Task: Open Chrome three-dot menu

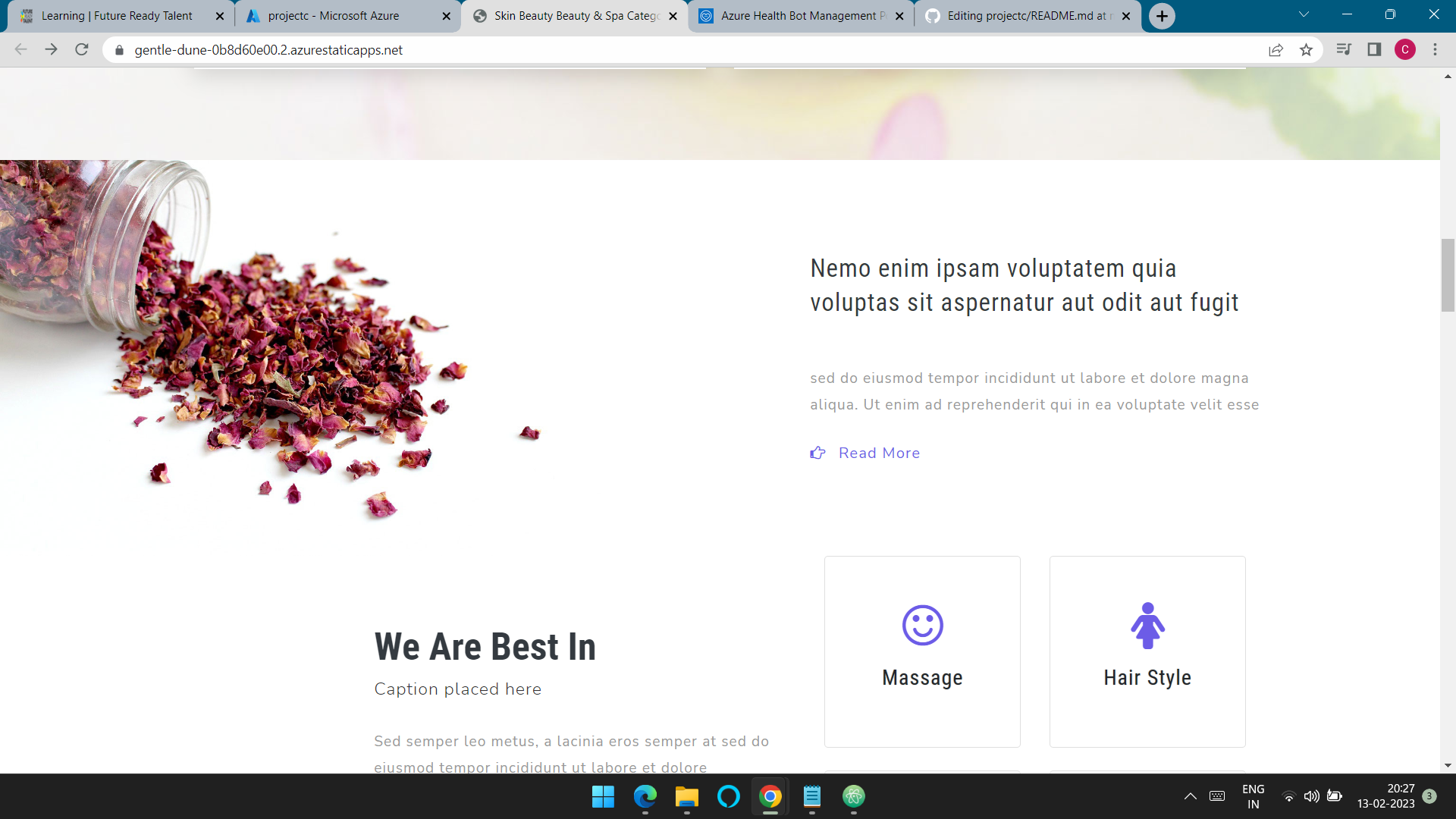Action: point(1435,50)
